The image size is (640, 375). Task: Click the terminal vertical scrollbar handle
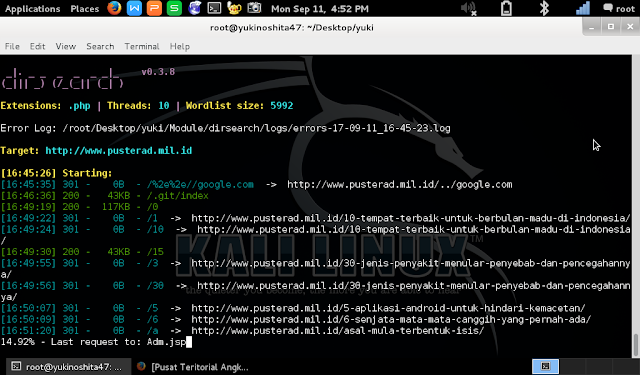636,345
